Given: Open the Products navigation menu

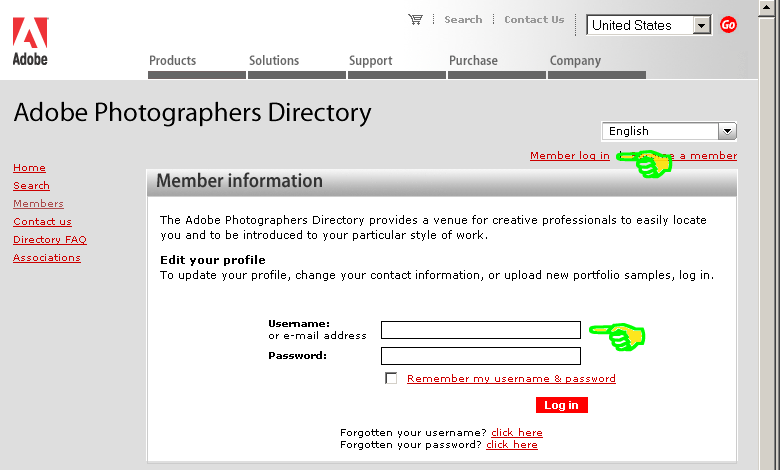Looking at the screenshot, I should (x=173, y=61).
